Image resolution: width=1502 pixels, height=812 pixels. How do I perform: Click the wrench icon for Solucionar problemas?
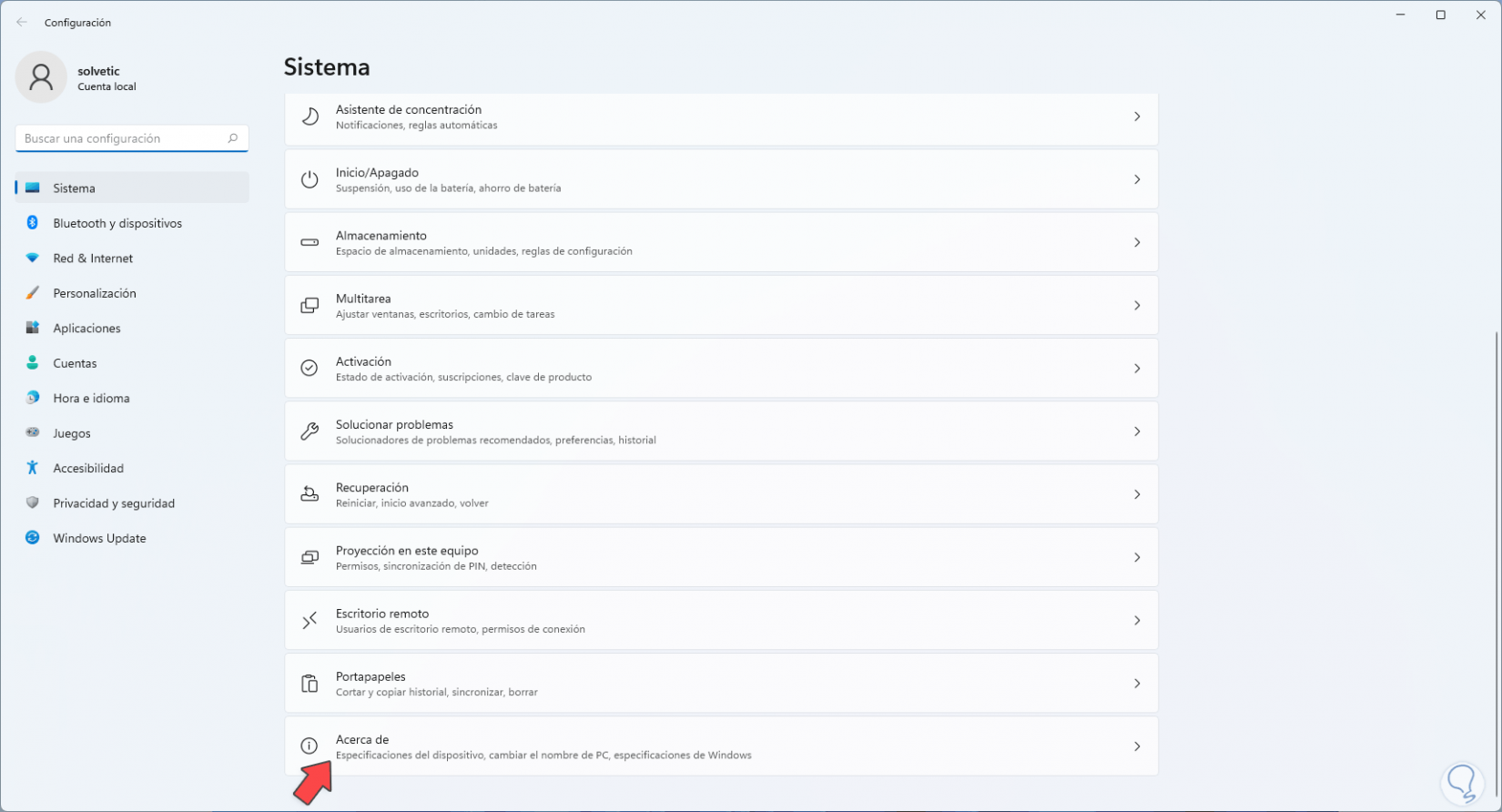(310, 431)
